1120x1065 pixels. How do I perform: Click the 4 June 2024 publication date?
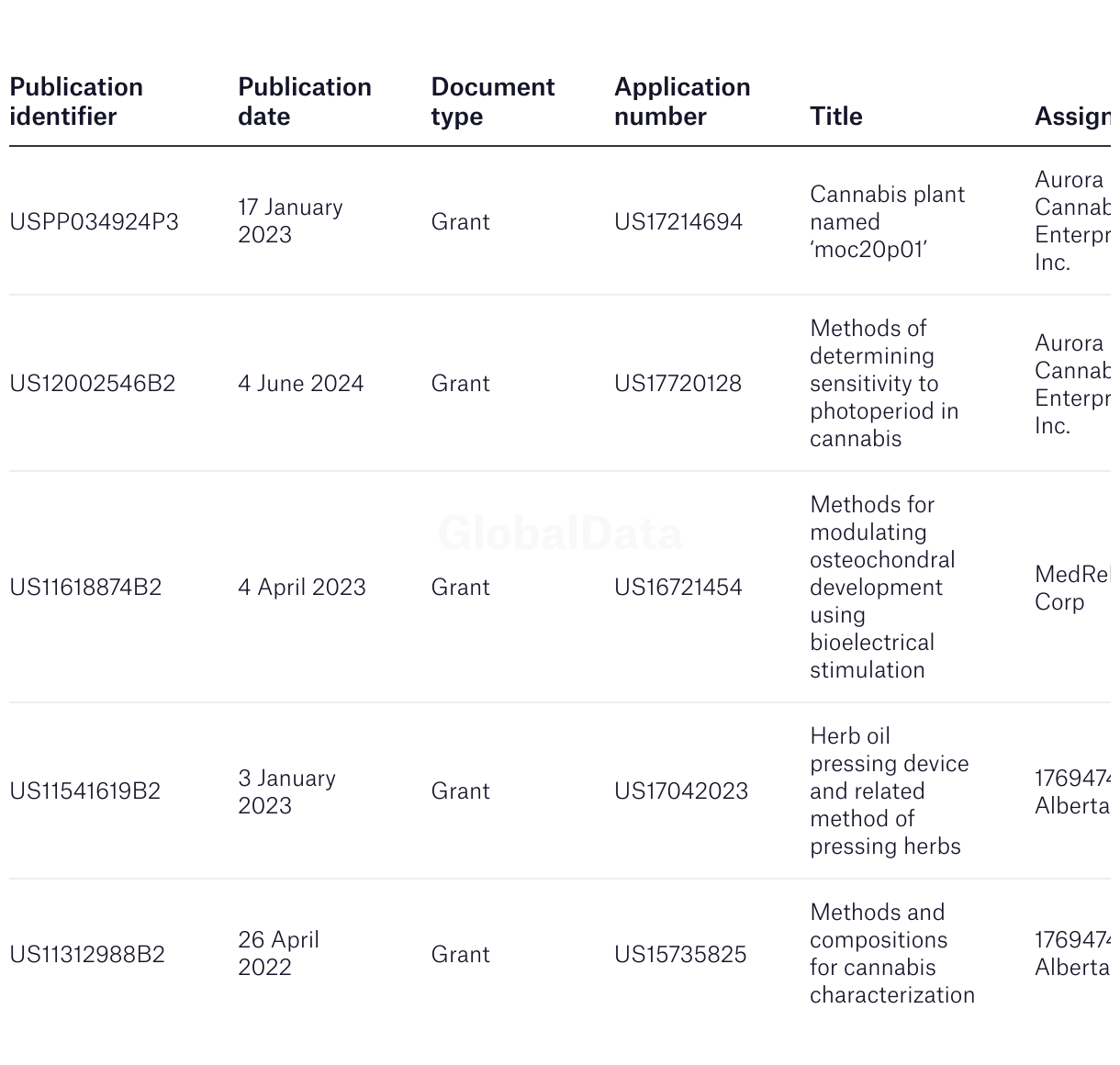tap(301, 384)
